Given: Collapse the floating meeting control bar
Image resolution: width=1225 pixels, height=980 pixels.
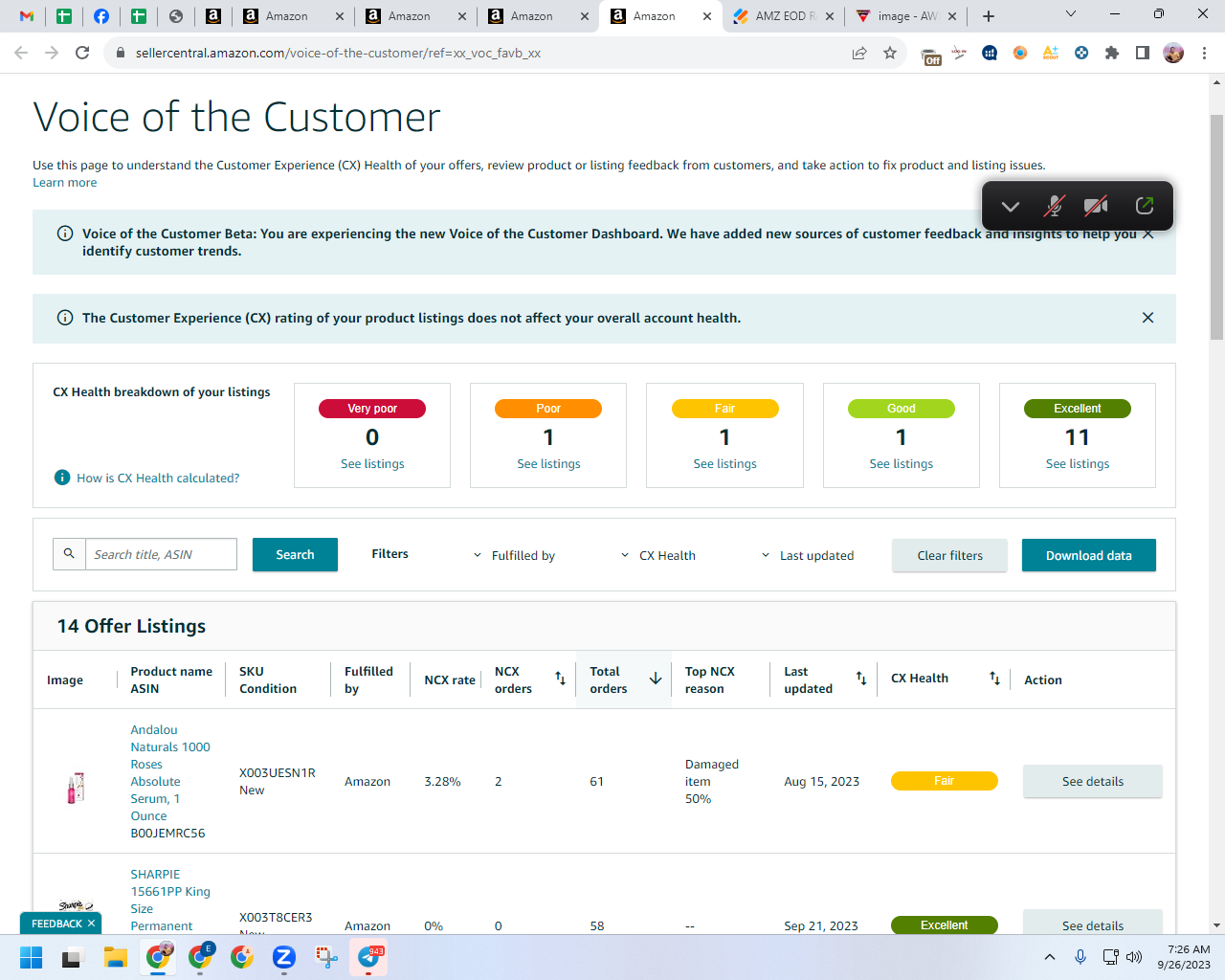Looking at the screenshot, I should 1011,206.
